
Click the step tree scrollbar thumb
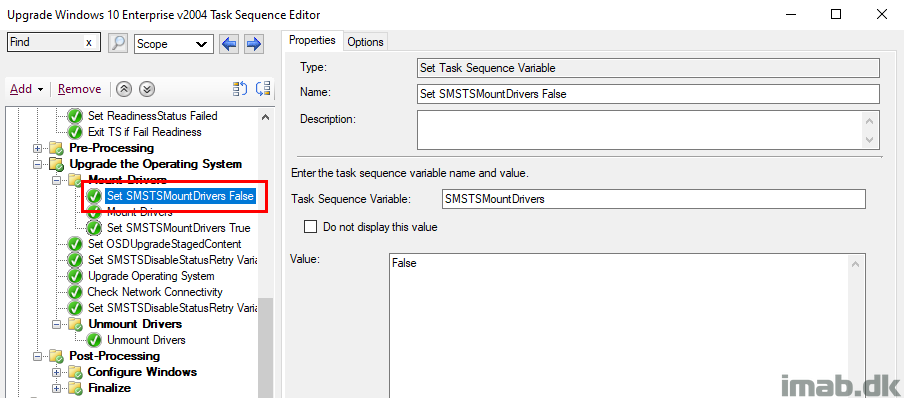coord(265,347)
